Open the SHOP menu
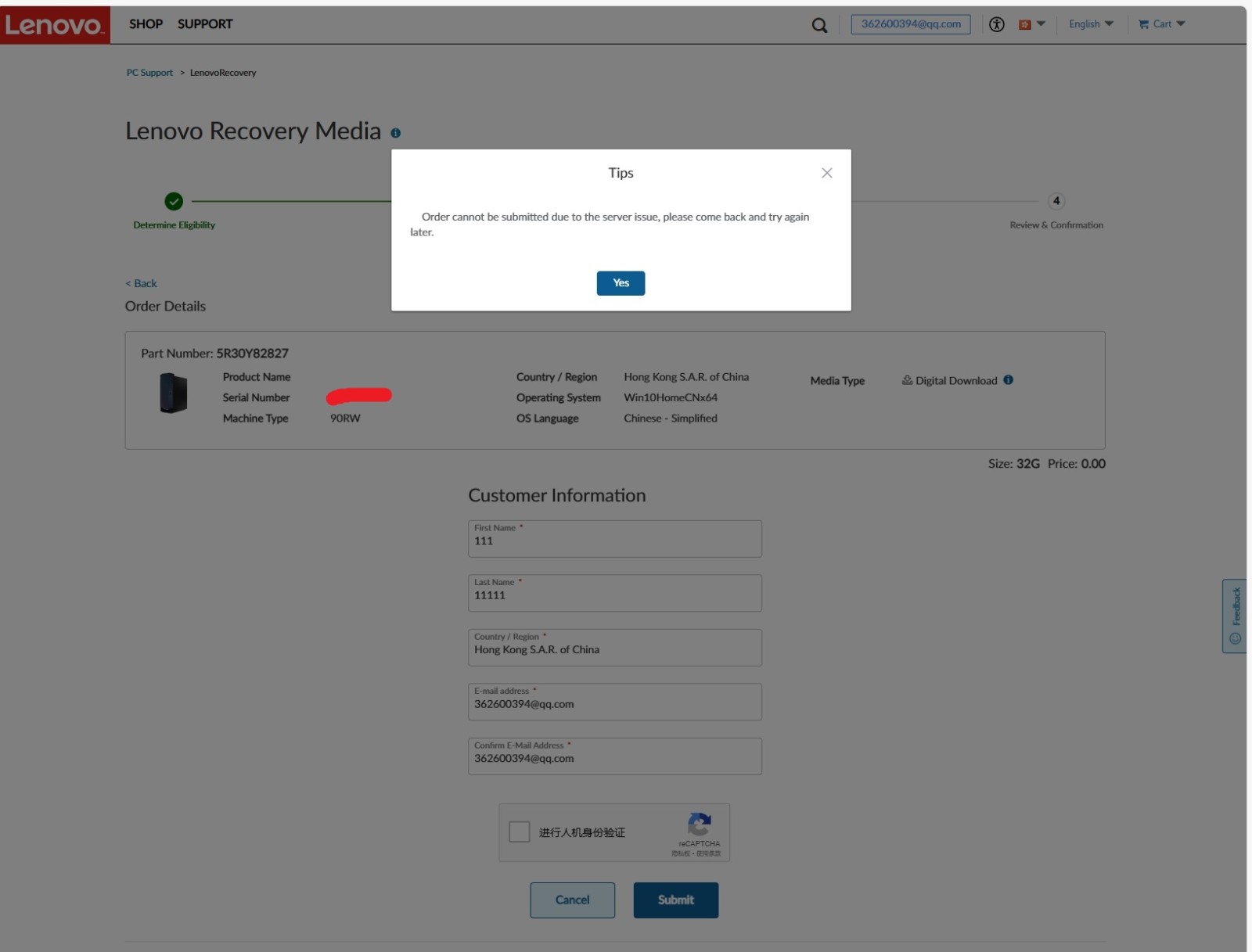 [146, 24]
